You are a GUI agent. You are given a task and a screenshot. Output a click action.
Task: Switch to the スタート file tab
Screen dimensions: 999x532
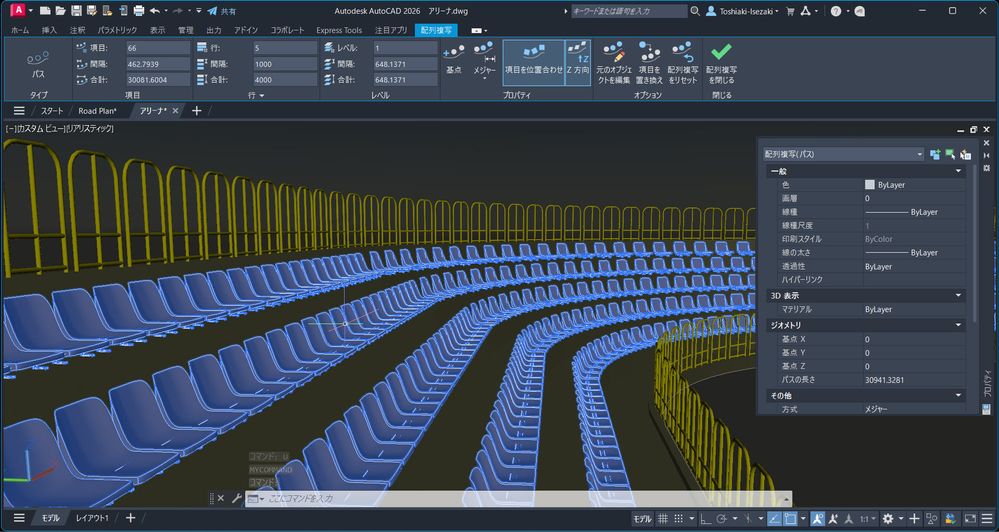(x=52, y=111)
